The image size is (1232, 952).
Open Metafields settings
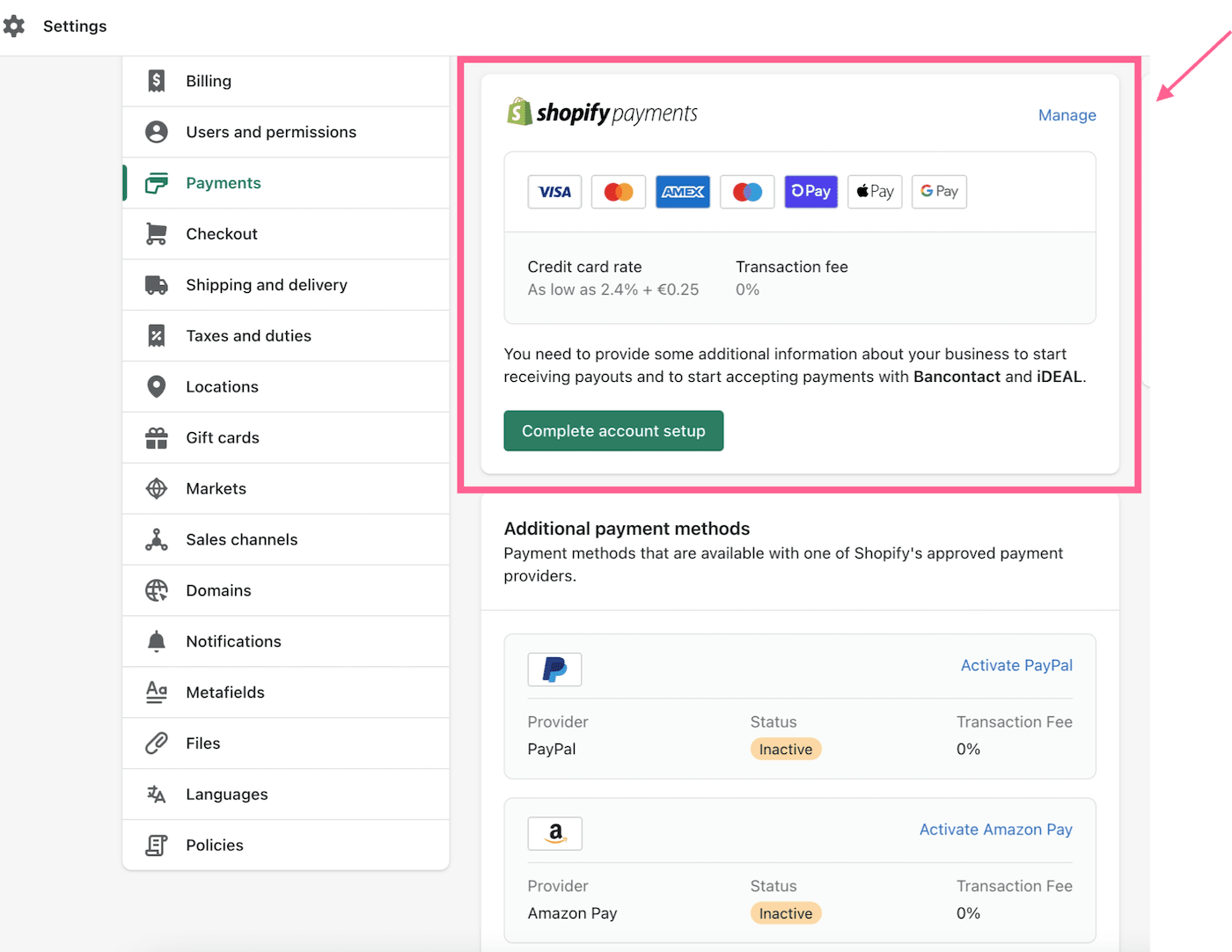point(286,692)
